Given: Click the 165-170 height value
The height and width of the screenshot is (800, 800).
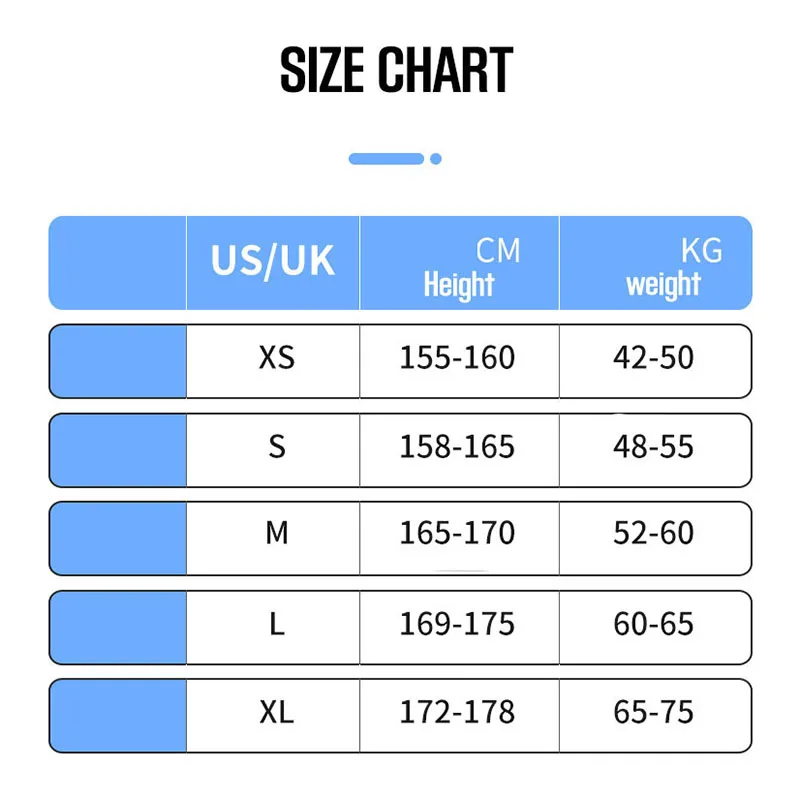Looking at the screenshot, I should (x=457, y=534).
